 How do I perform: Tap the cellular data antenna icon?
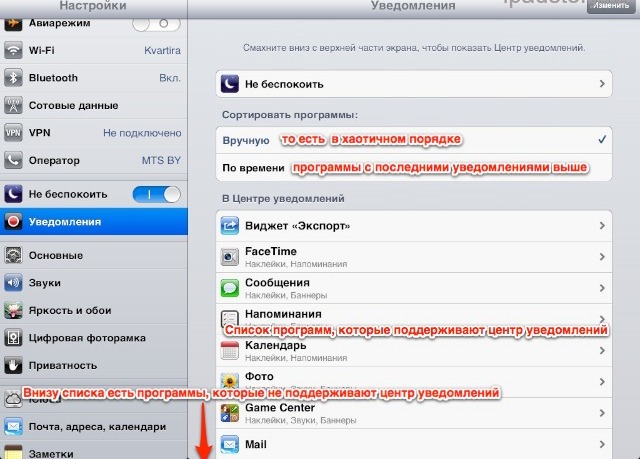tap(13, 105)
